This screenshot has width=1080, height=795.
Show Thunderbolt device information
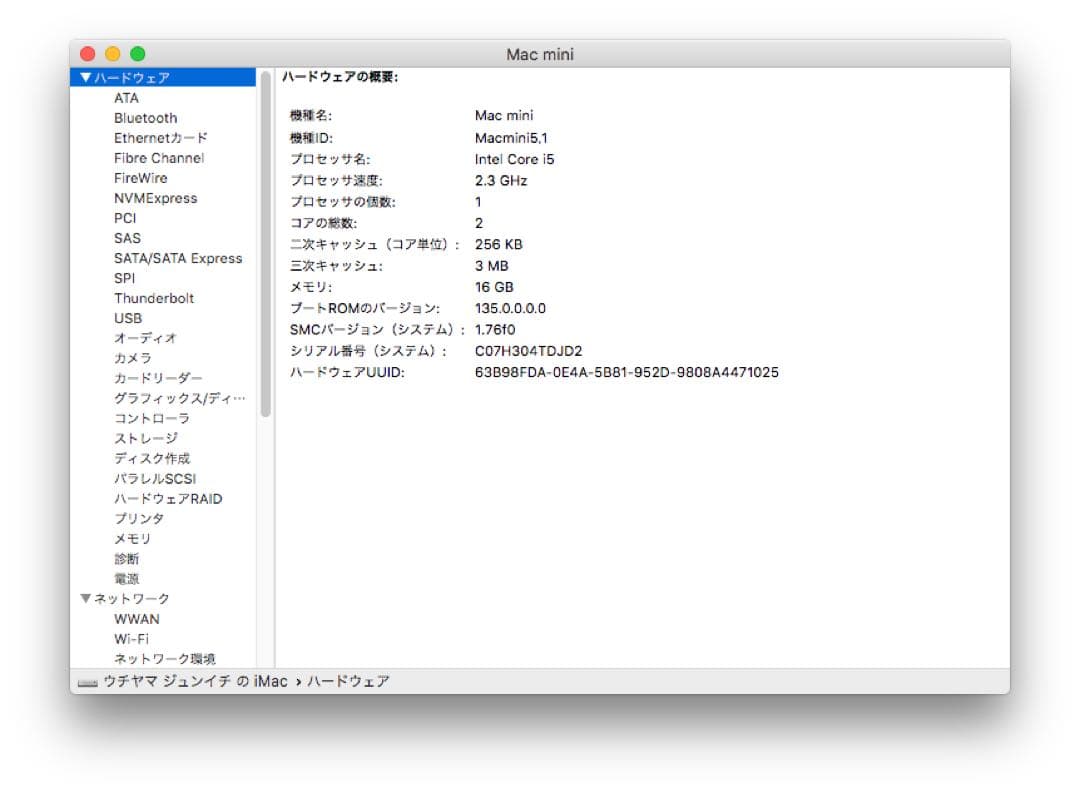click(154, 298)
